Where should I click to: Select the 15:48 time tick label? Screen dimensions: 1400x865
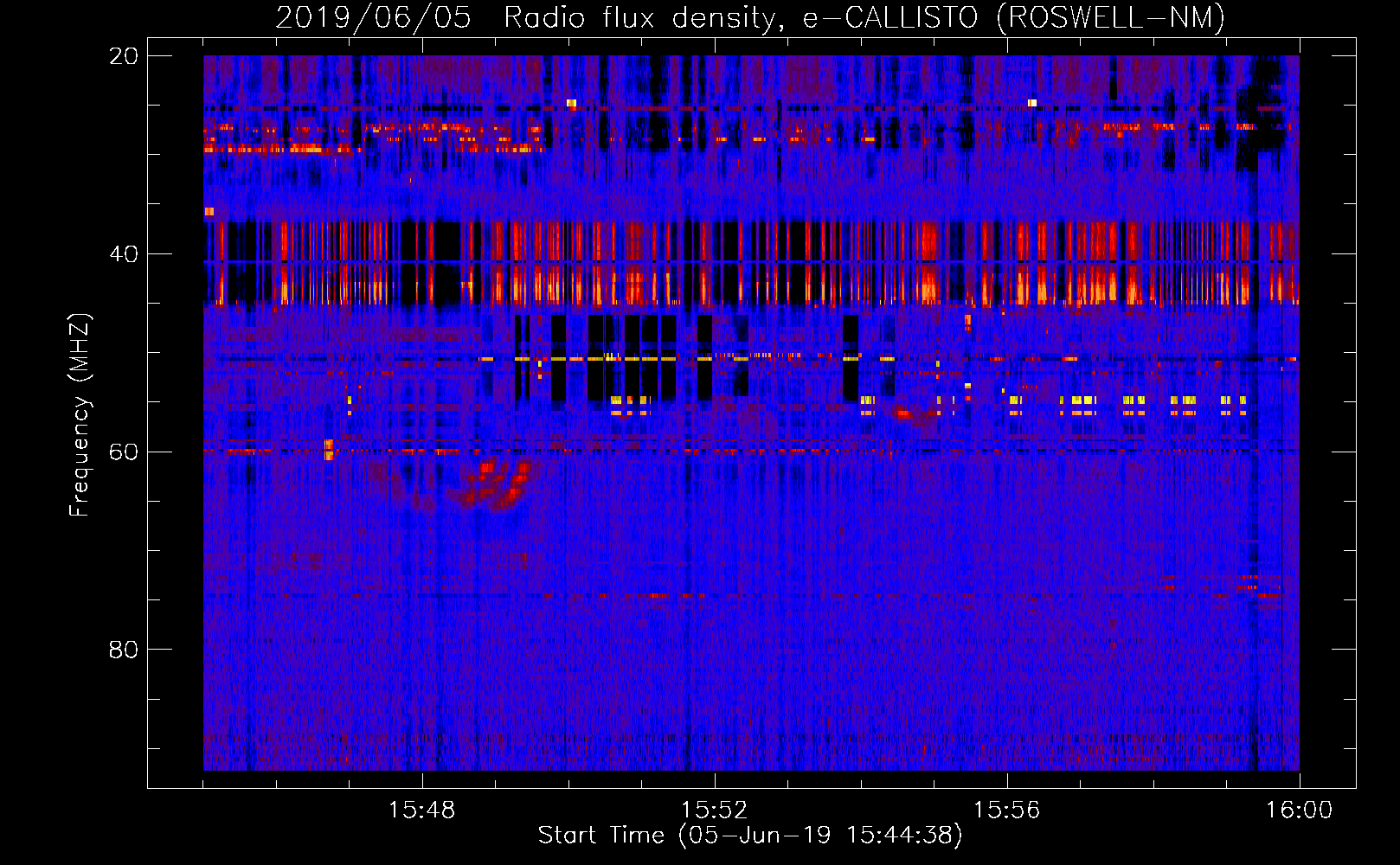coord(421,811)
